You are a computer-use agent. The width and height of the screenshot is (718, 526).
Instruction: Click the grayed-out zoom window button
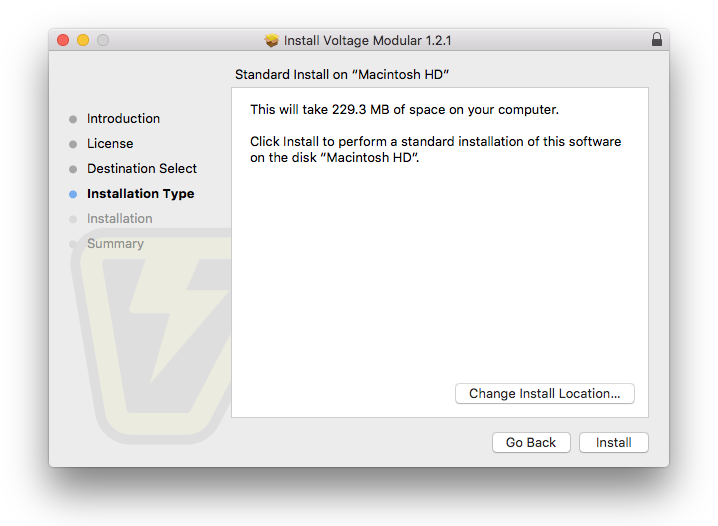103,40
